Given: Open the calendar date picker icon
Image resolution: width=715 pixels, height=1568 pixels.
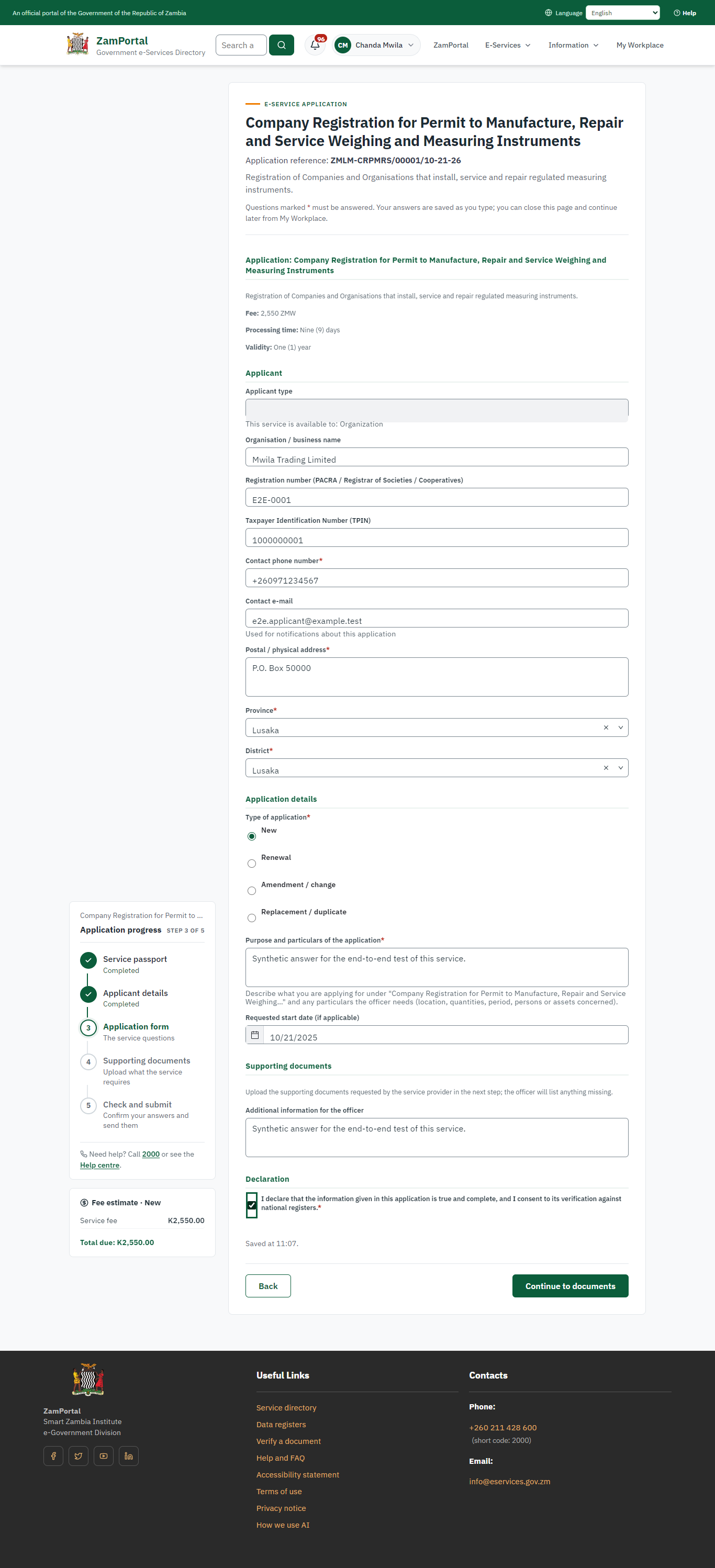Looking at the screenshot, I should (255, 1035).
